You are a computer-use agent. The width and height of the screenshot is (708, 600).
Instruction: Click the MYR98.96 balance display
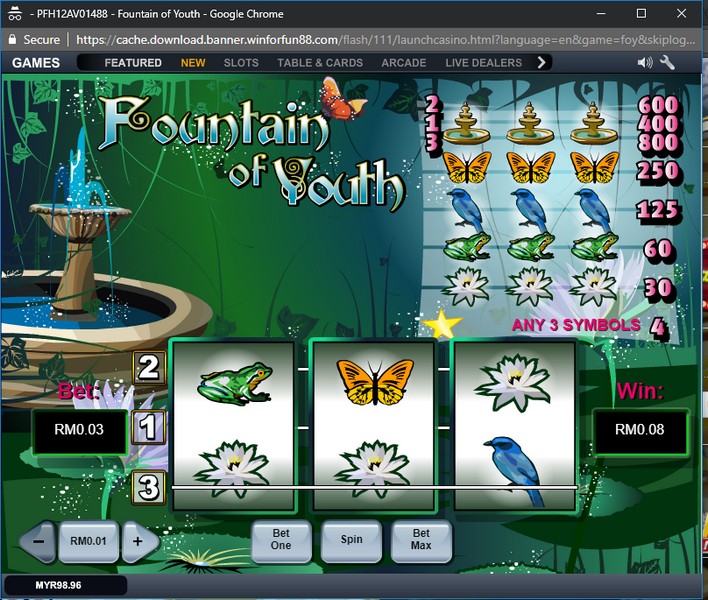[59, 585]
